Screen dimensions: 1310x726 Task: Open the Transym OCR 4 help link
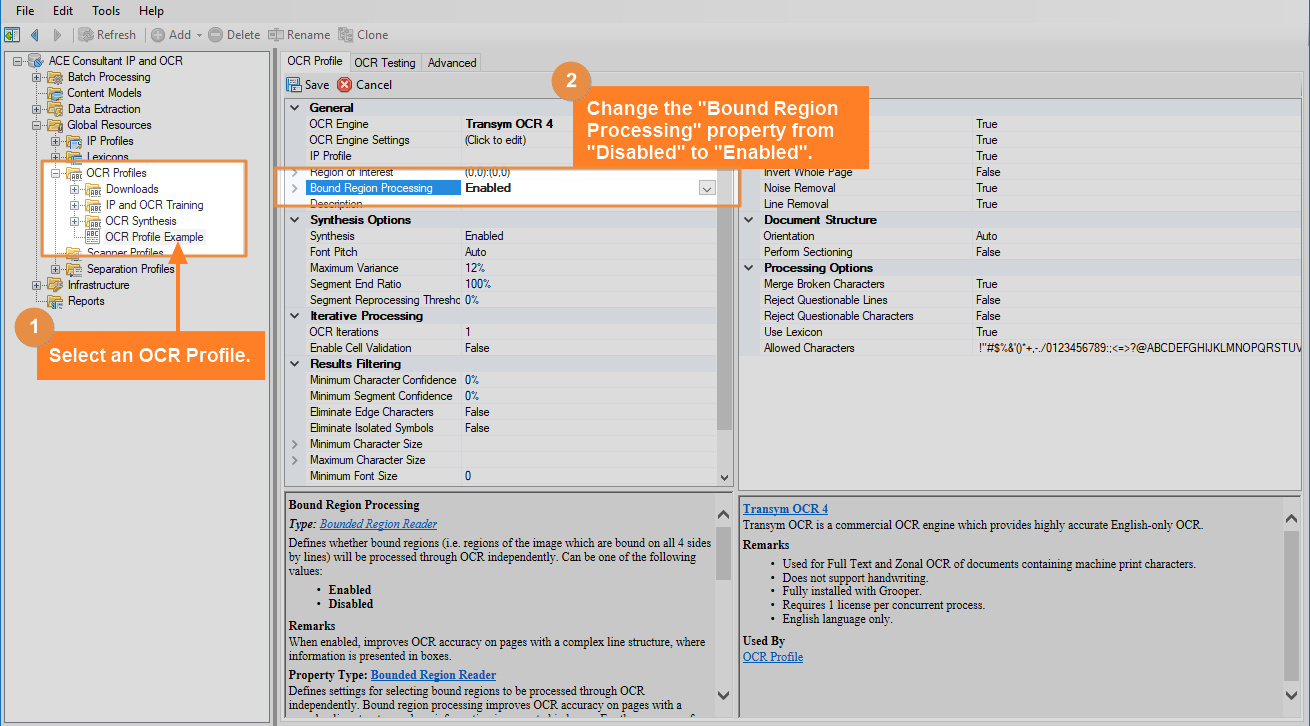click(x=785, y=509)
